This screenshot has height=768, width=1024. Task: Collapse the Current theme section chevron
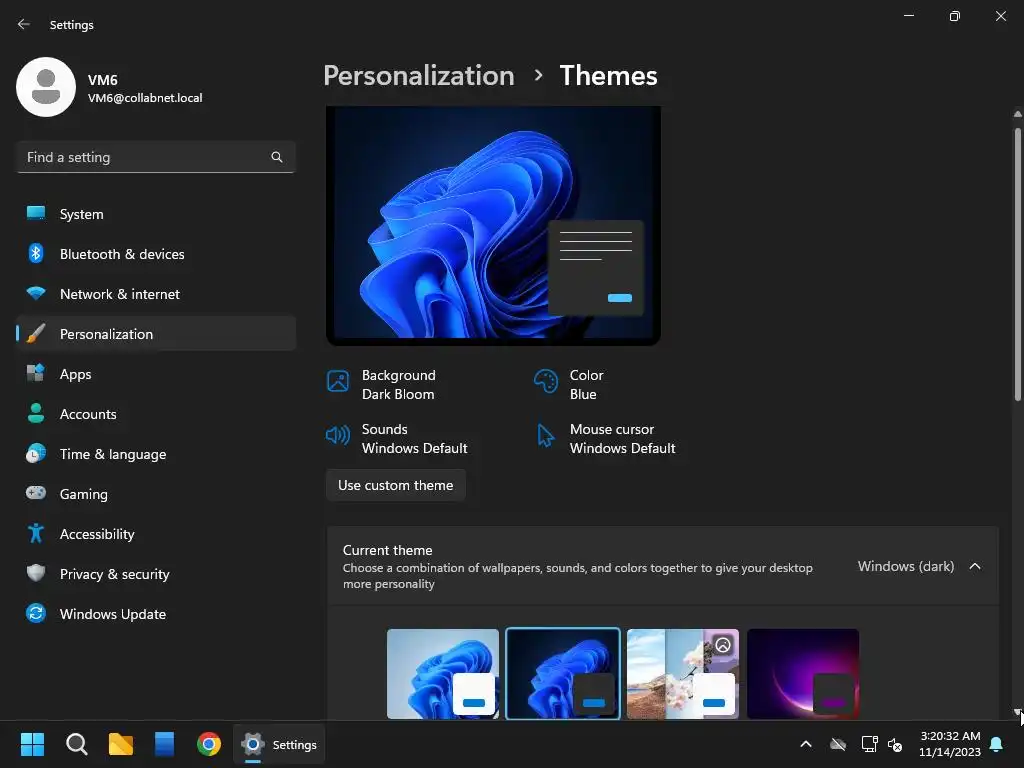(x=975, y=566)
